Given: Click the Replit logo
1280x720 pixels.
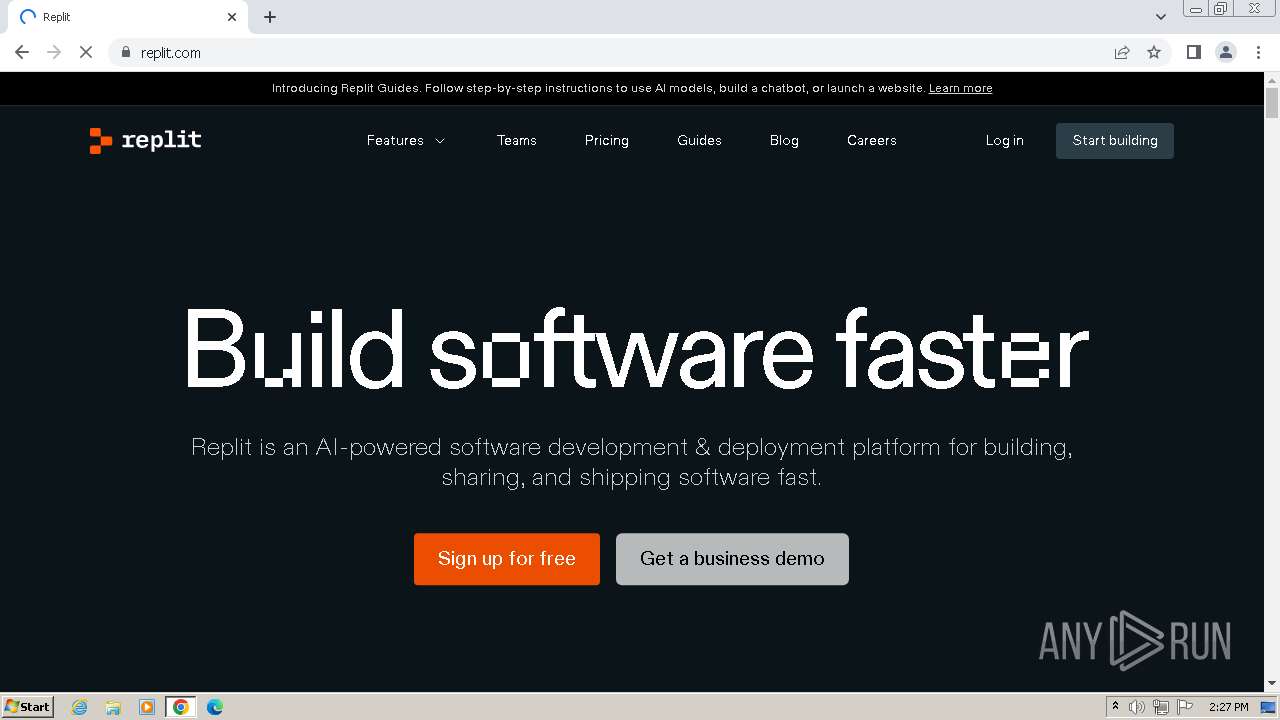Looking at the screenshot, I should (x=145, y=140).
